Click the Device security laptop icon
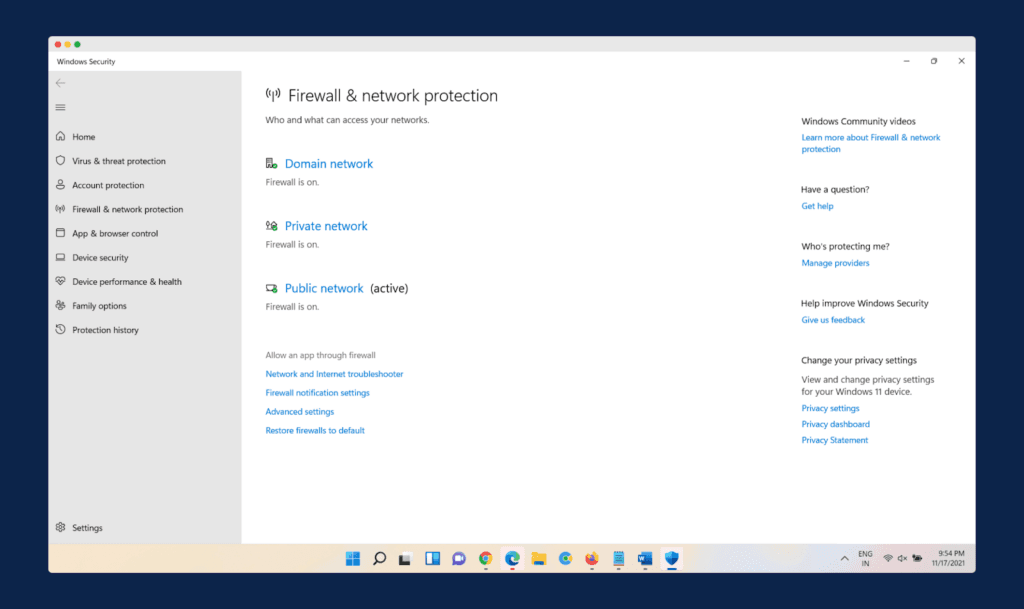Image resolution: width=1024 pixels, height=609 pixels. coord(61,258)
